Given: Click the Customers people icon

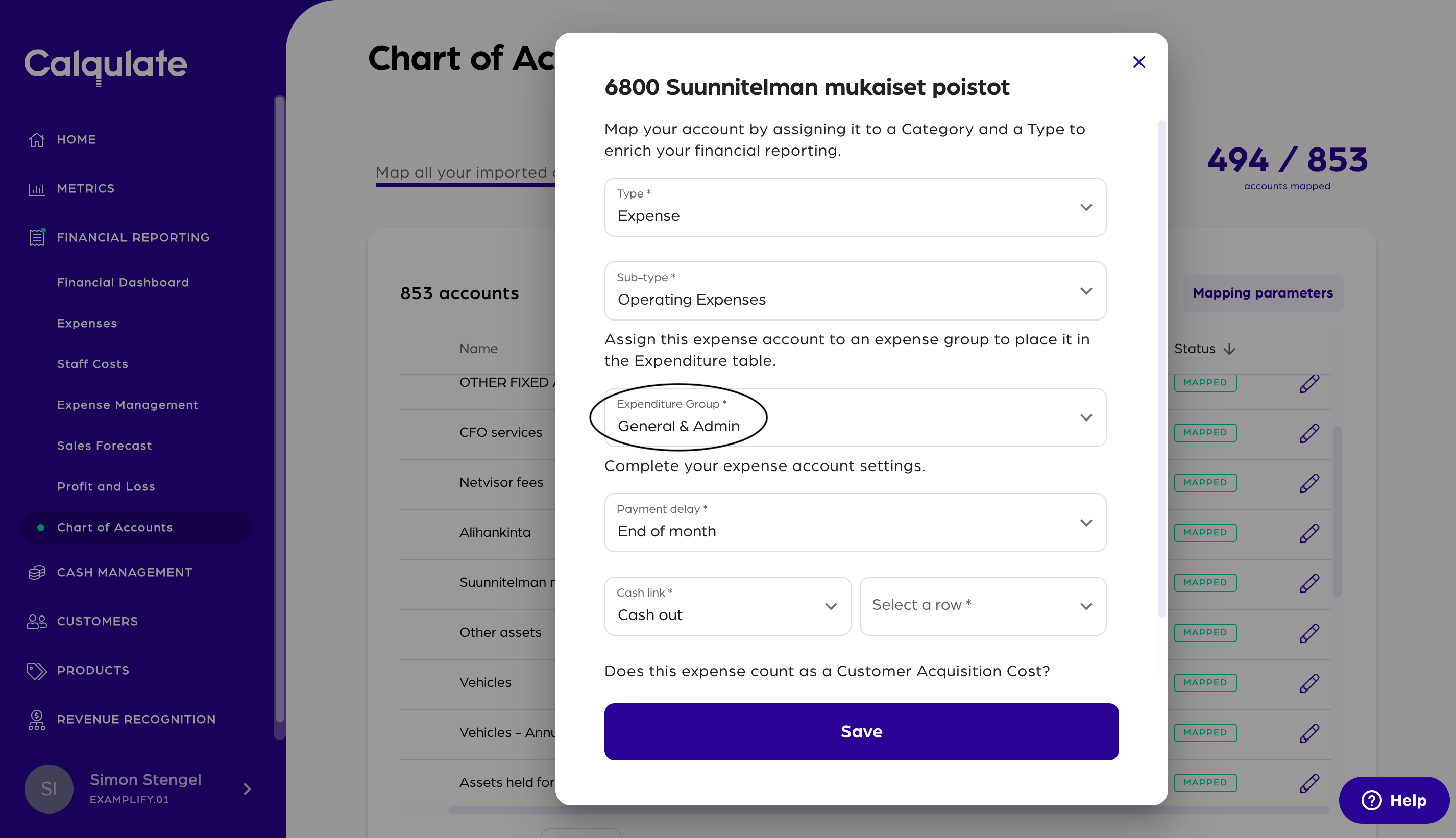Looking at the screenshot, I should click(36, 622).
